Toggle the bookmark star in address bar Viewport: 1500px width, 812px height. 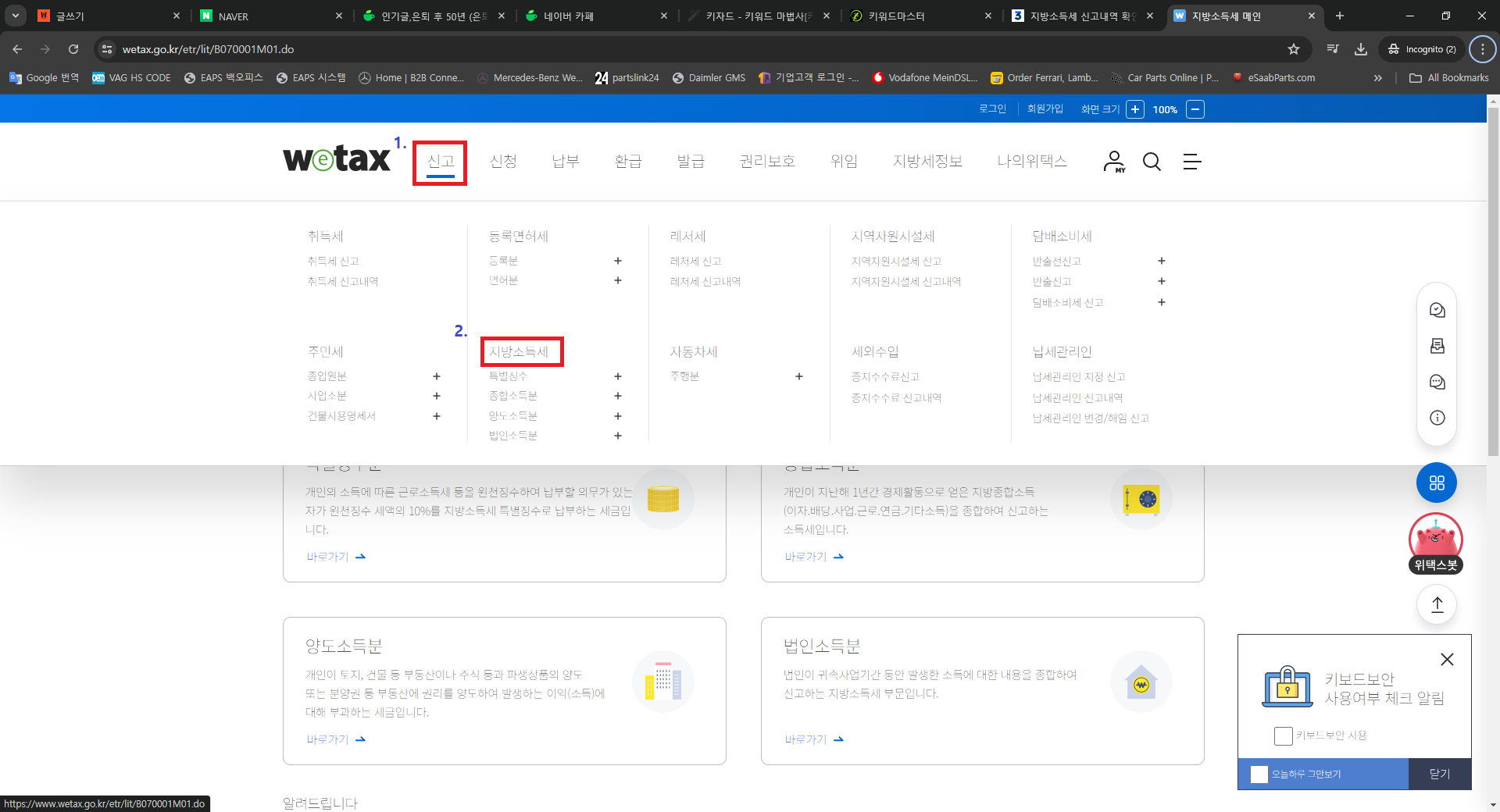point(1294,49)
